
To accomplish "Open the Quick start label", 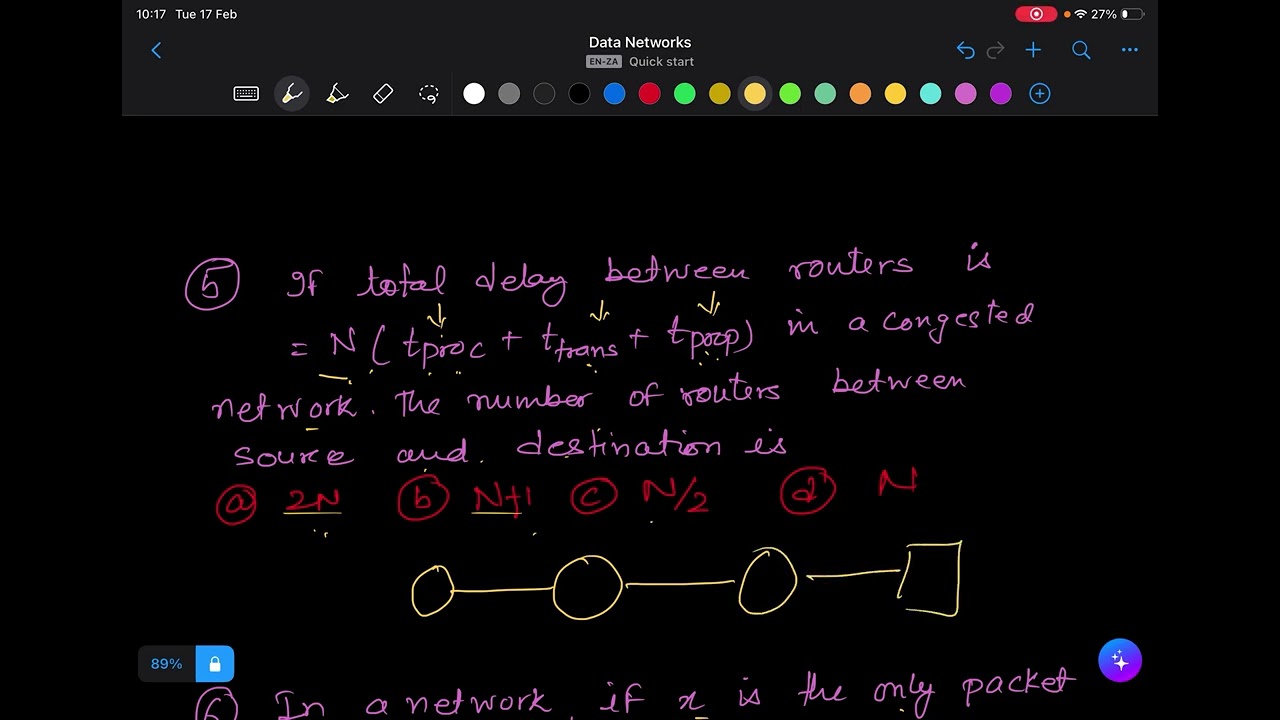I will [661, 62].
